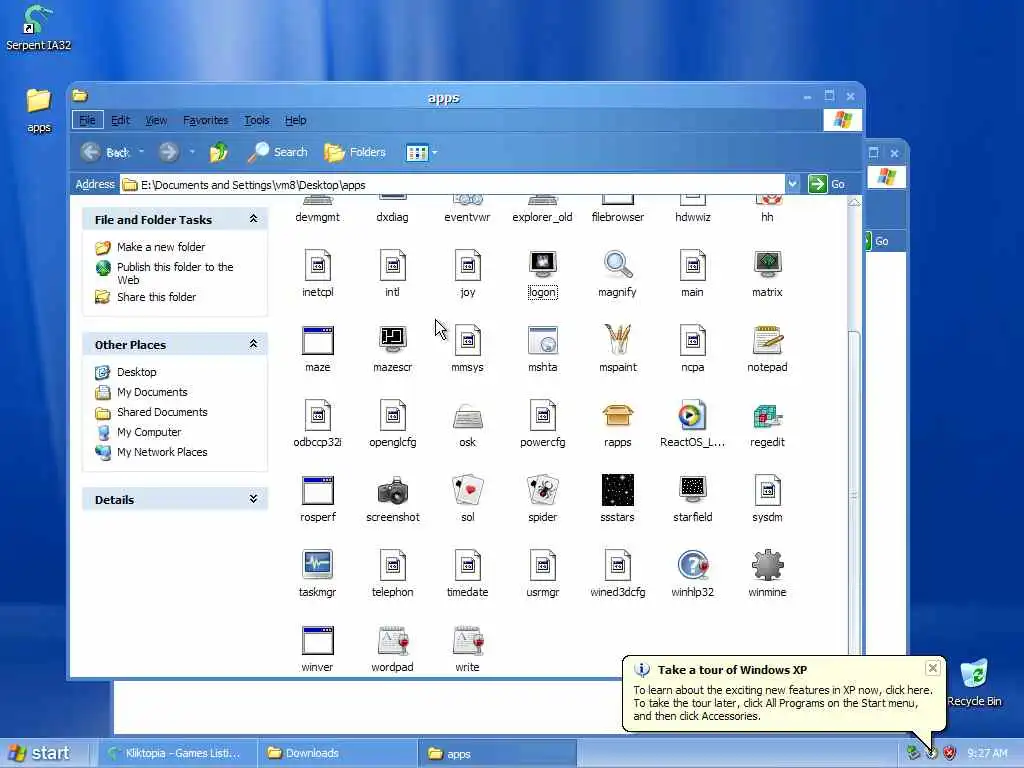Open the address bar dropdown
The image size is (1024, 768).
coord(792,184)
